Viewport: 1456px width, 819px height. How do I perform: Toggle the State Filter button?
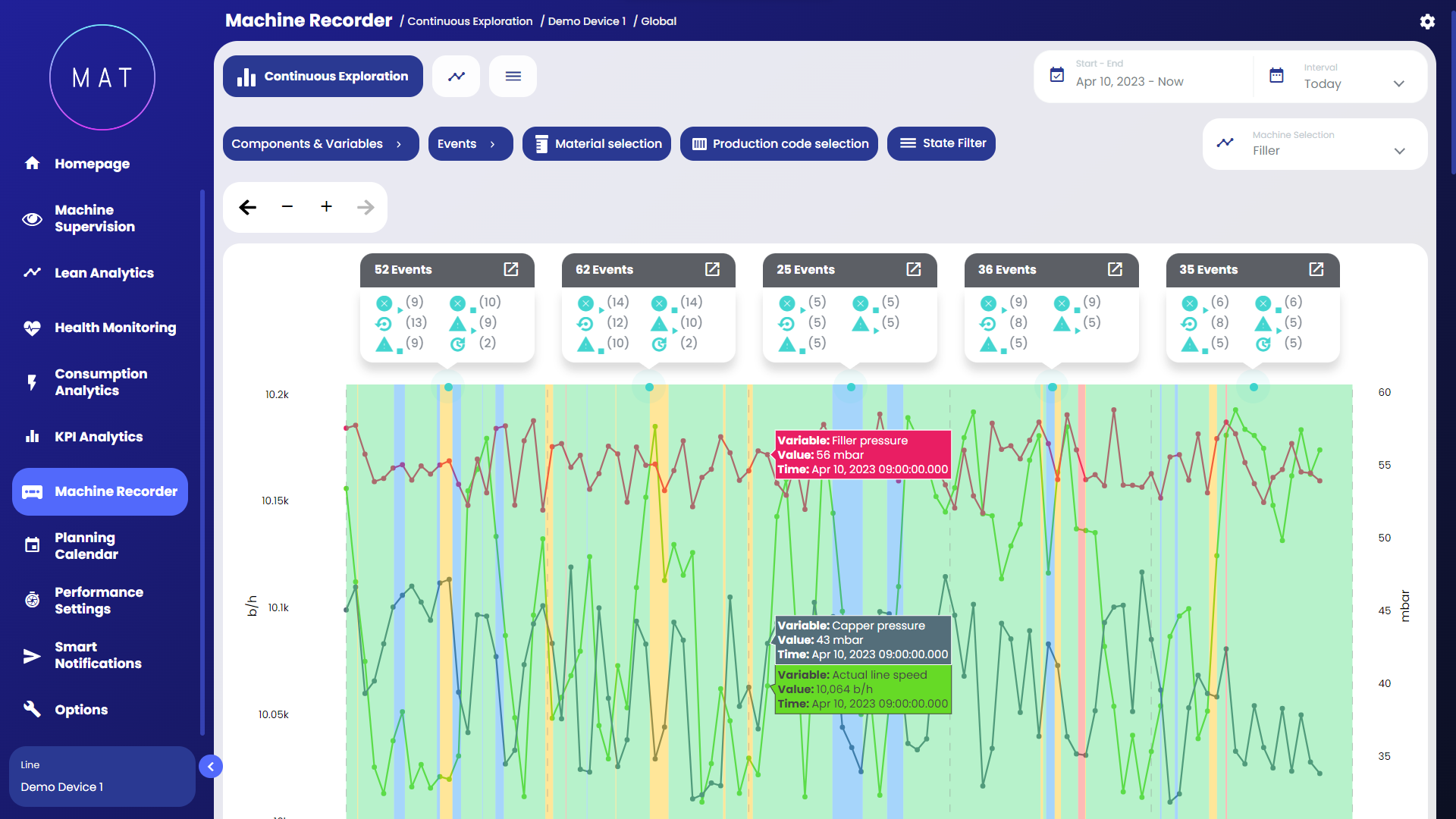point(941,143)
